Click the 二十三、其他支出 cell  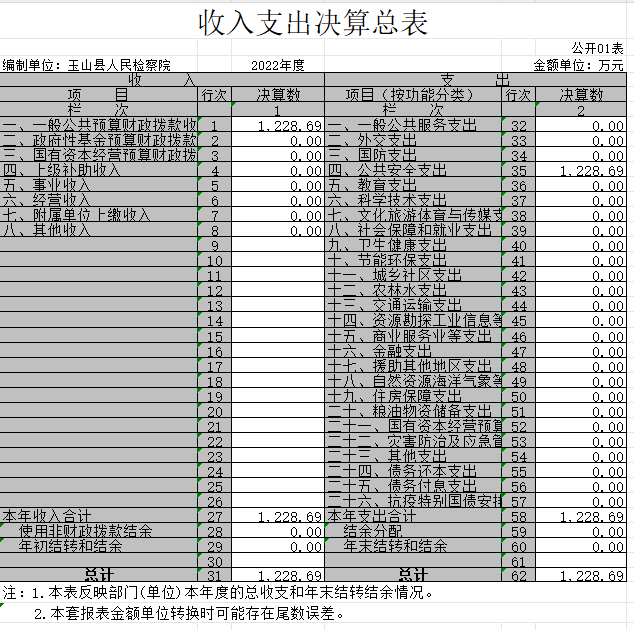point(413,455)
